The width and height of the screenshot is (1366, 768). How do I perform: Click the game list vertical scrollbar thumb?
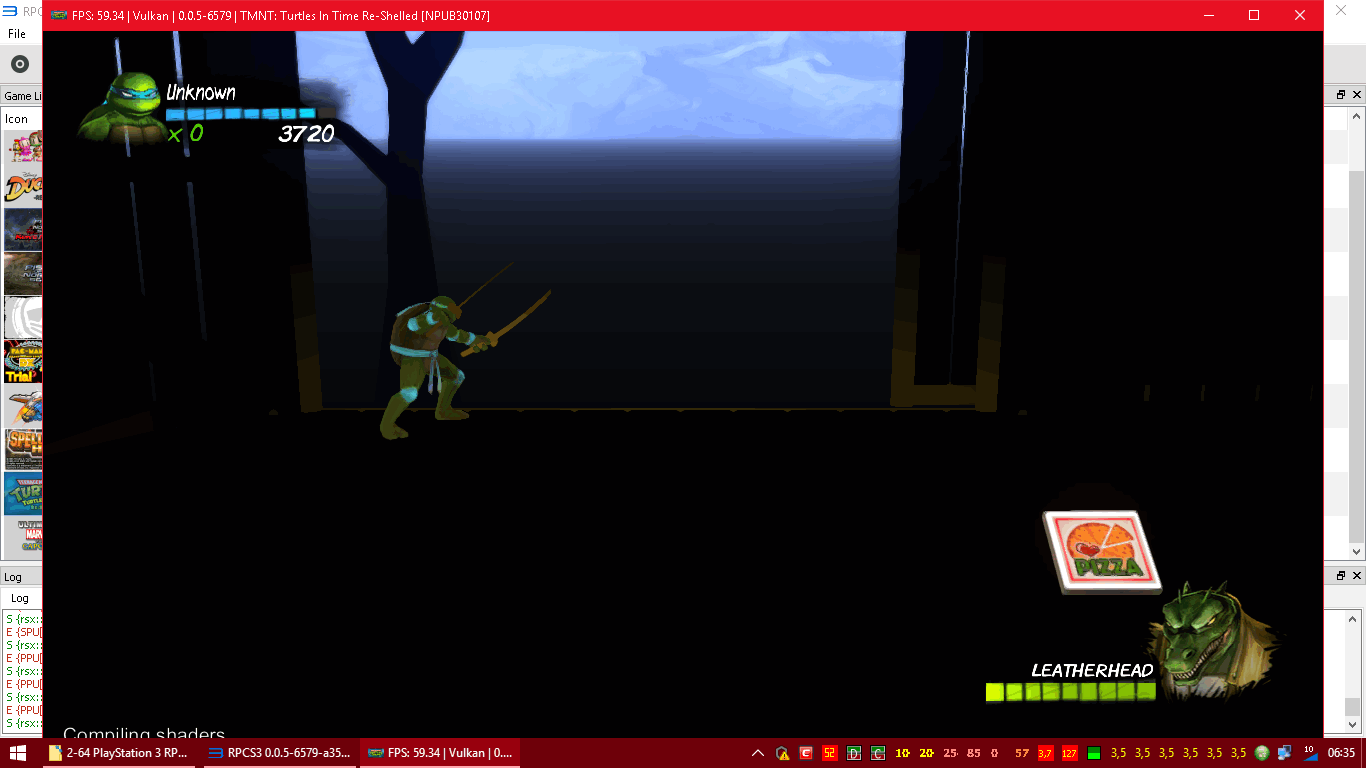tap(1357, 355)
